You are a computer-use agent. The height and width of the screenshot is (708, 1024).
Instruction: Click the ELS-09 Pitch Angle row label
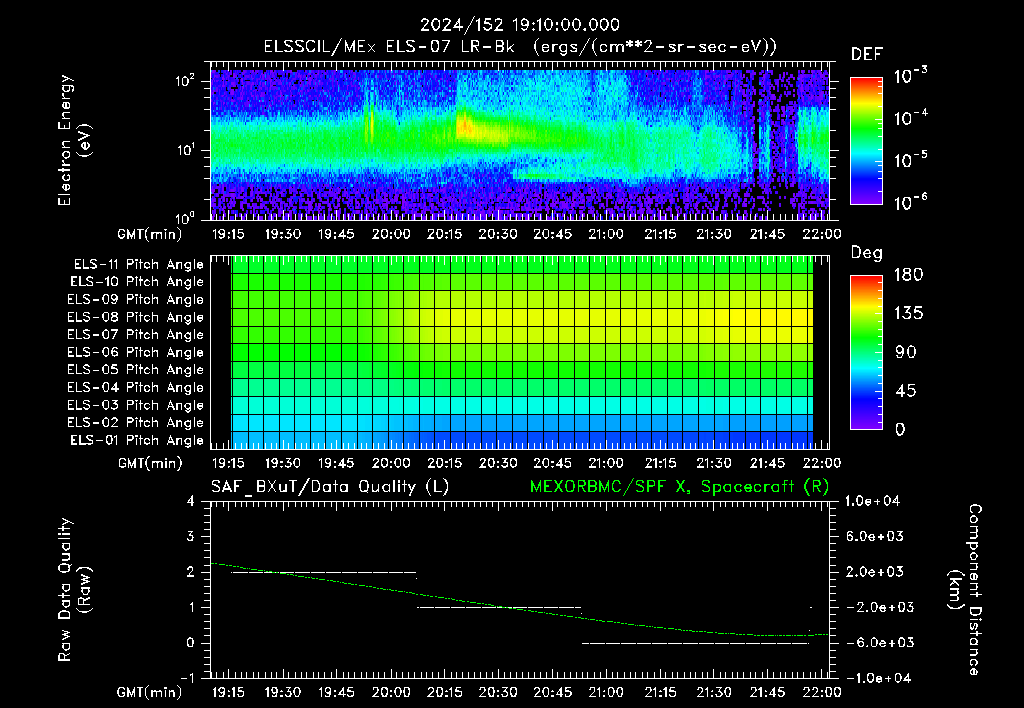tap(136, 300)
